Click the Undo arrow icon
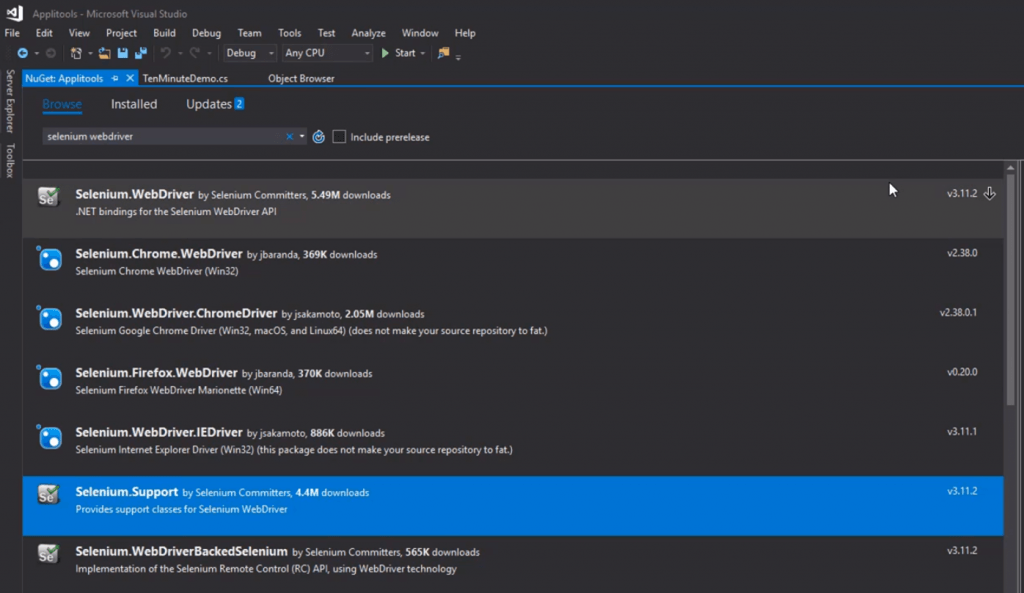Screen dimensions: 1024x593 point(166,53)
